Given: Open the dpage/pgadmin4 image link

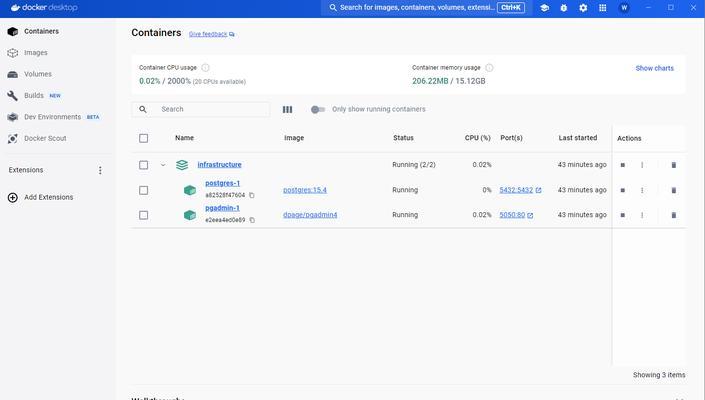Looking at the screenshot, I should click(x=310, y=215).
